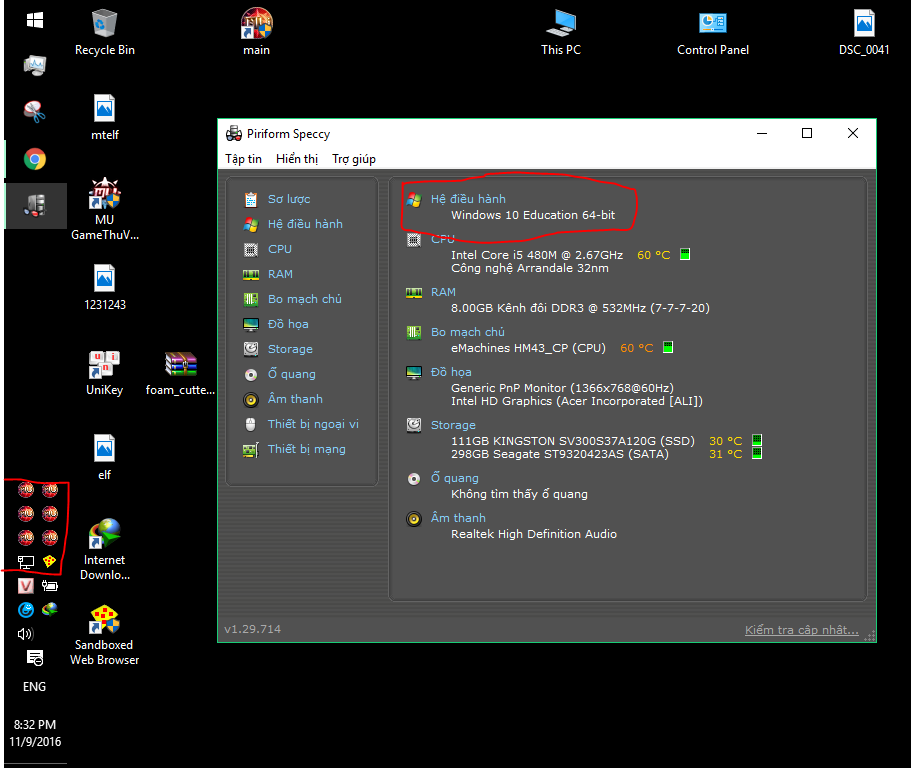Select Bo mạch chủ in the left sidebar

point(304,299)
